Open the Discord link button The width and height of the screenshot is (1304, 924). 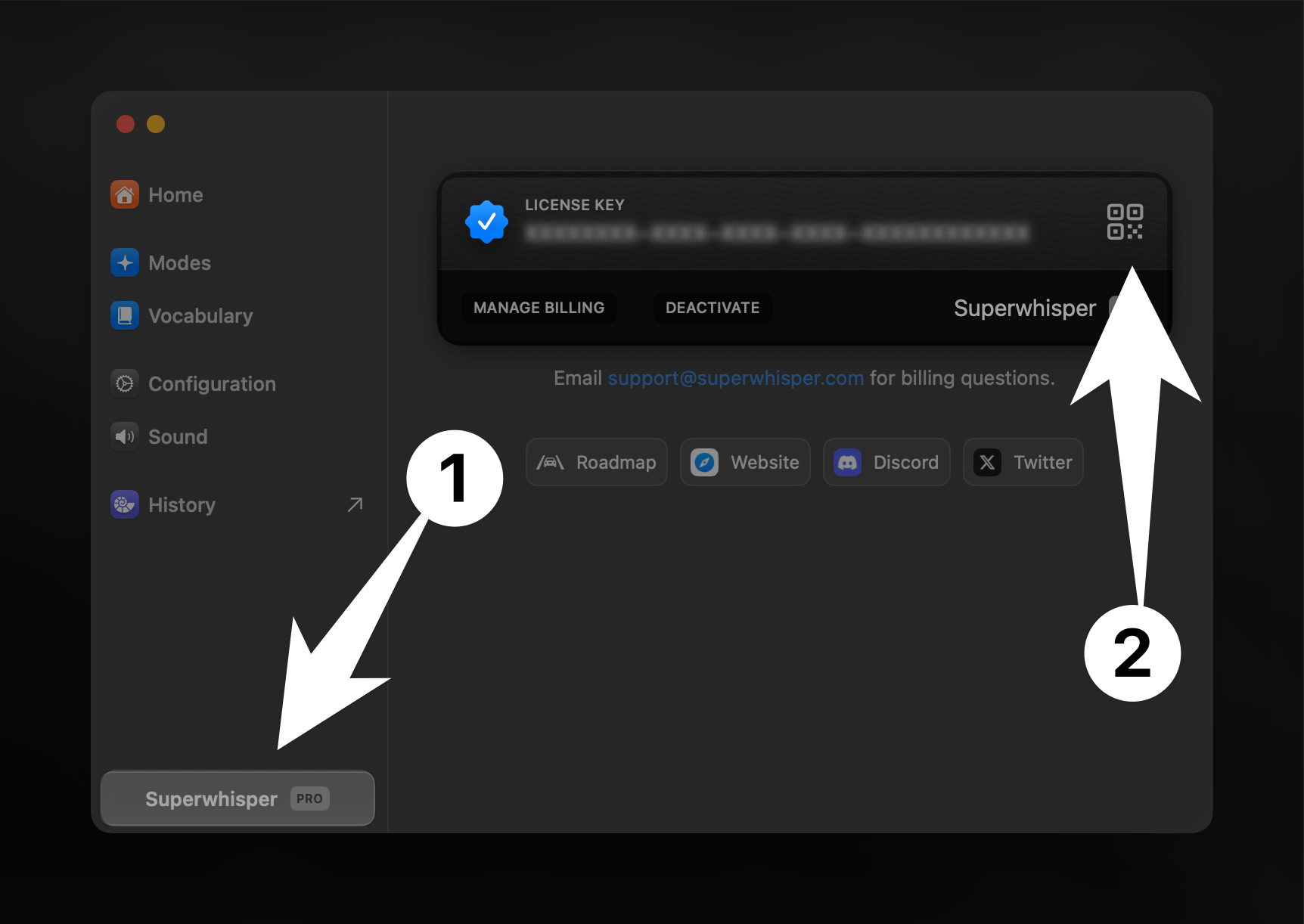click(886, 462)
